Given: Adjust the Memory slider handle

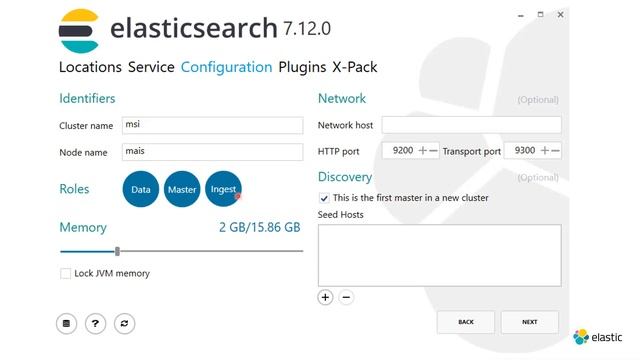Looking at the screenshot, I should (x=118, y=251).
